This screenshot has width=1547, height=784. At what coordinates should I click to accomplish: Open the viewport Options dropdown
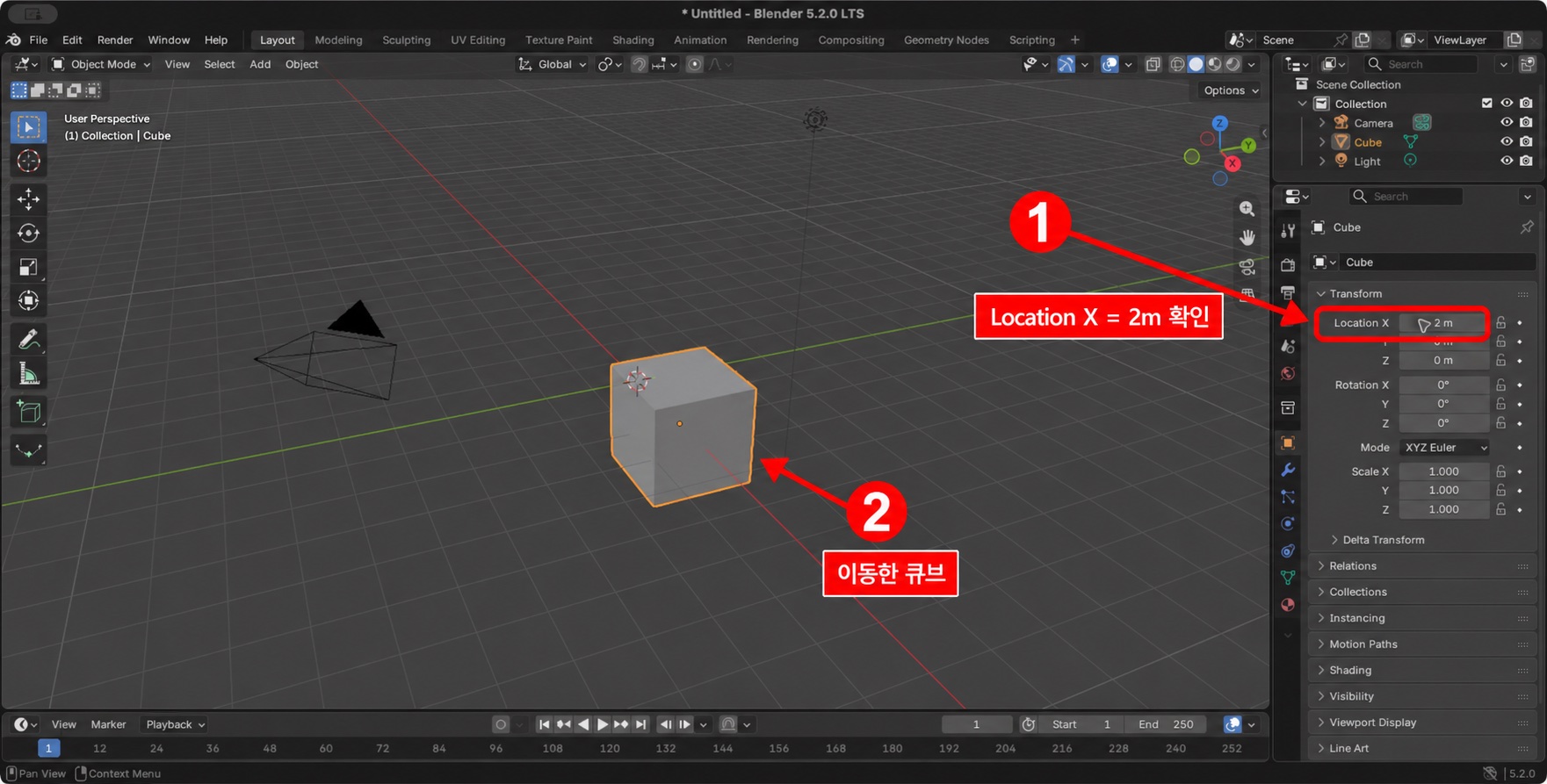1231,90
